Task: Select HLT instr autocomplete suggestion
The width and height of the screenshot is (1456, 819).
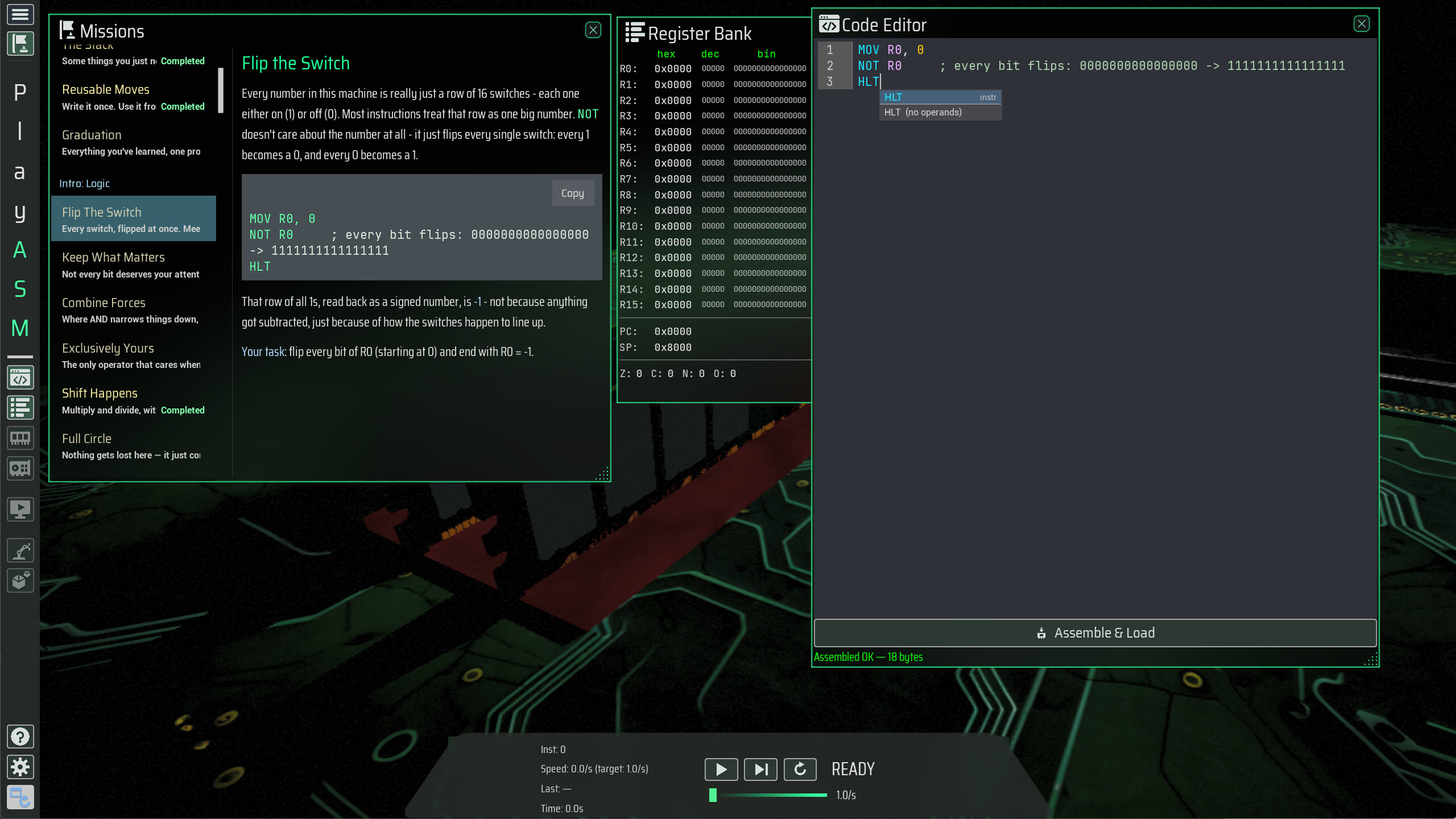Action: click(940, 97)
